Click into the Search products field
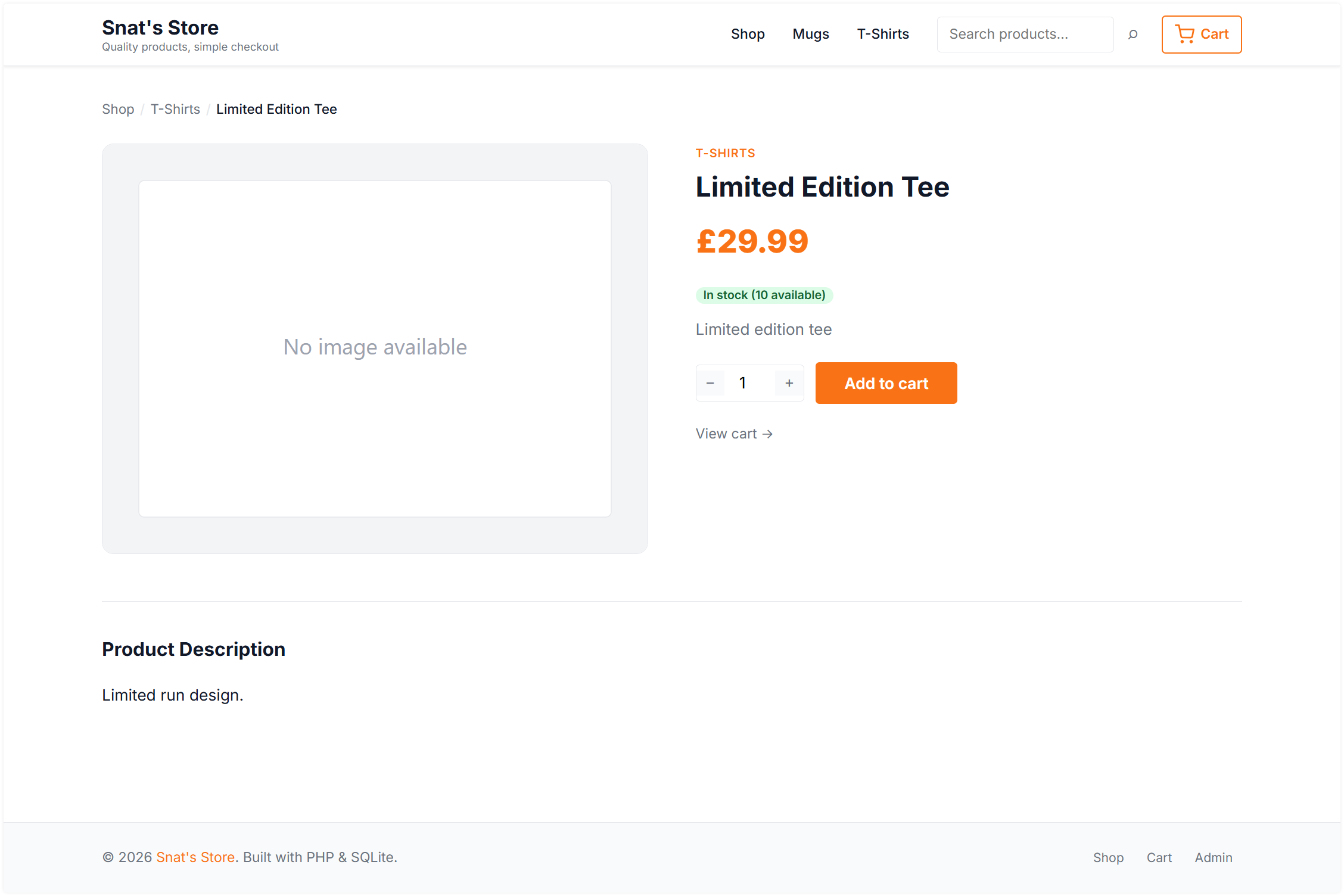This screenshot has width=1344, height=896. [1025, 34]
